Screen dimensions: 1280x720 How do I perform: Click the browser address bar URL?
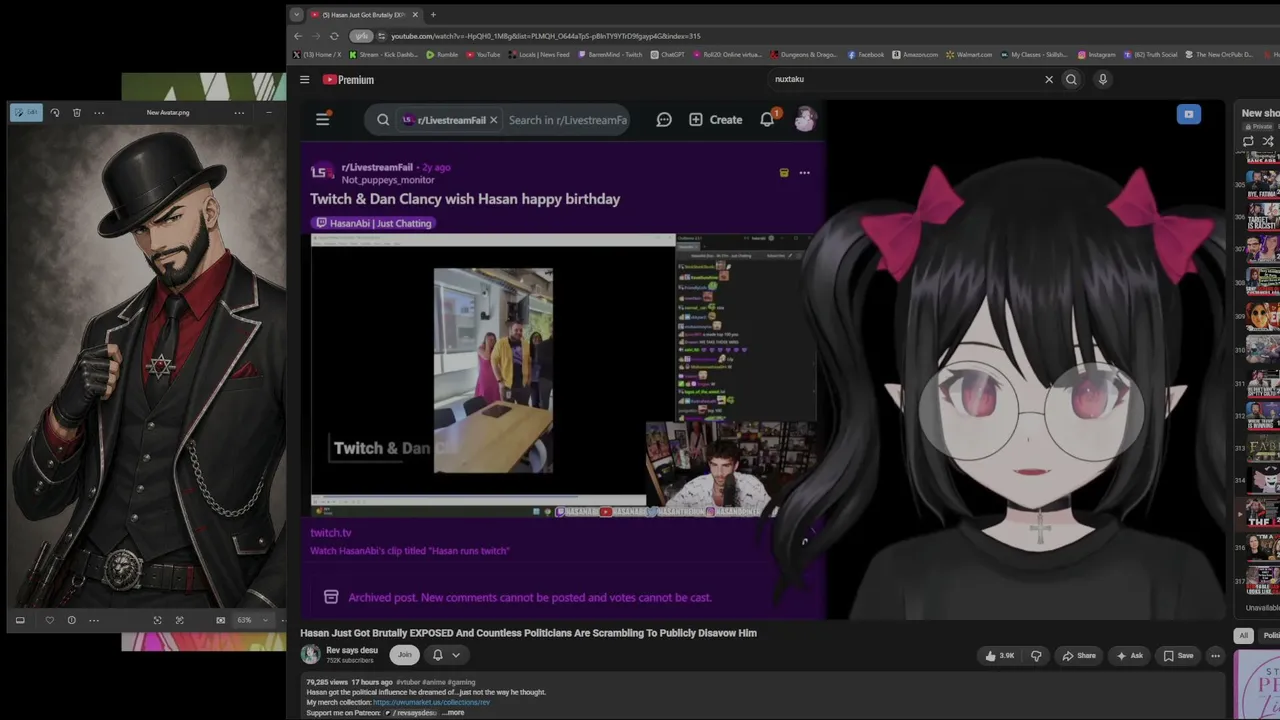[545, 36]
